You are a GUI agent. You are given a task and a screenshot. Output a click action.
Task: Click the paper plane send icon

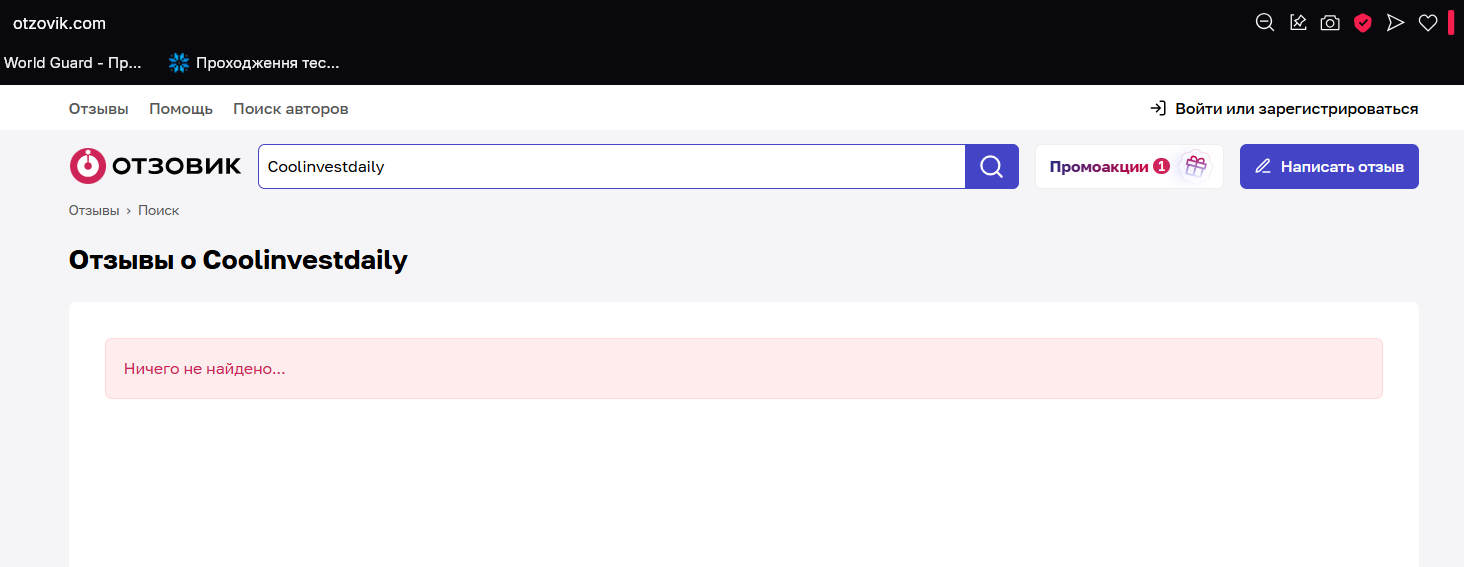coord(1395,23)
